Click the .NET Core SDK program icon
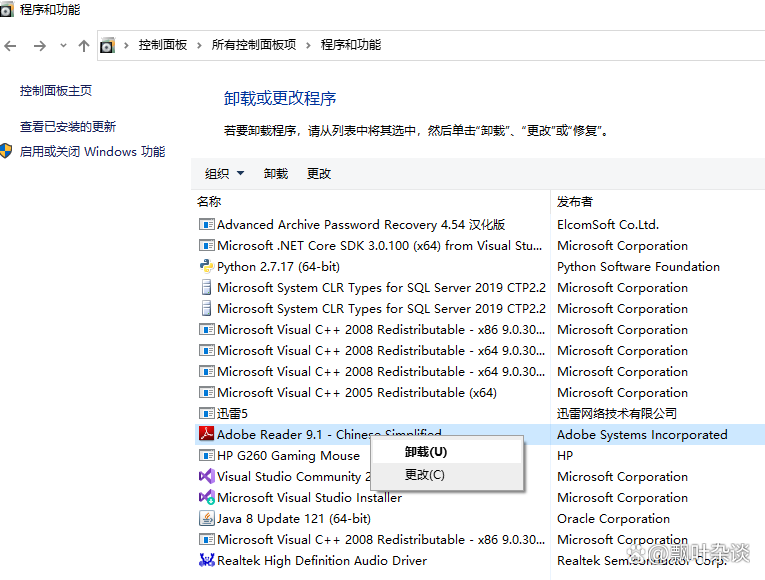This screenshot has width=765, height=580. (x=207, y=245)
